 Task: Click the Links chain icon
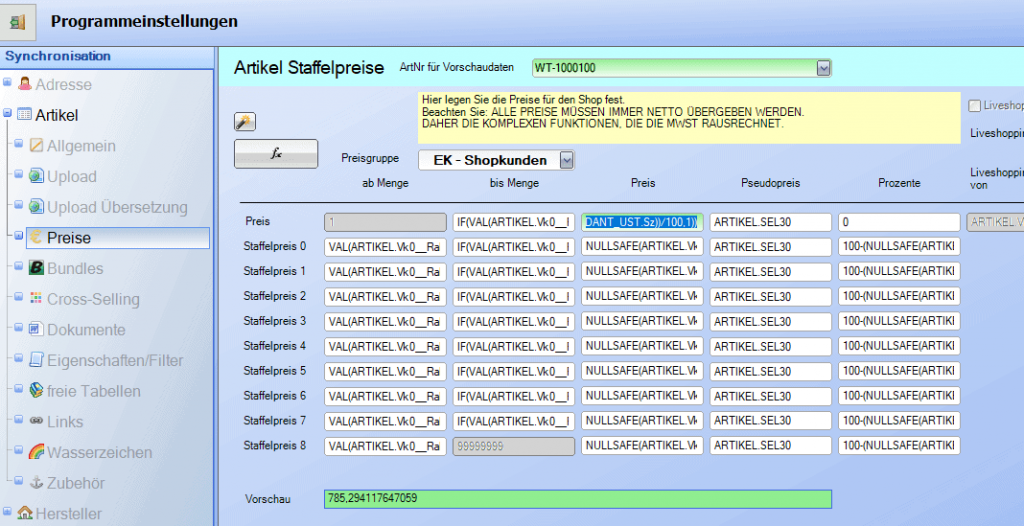pyautogui.click(x=36, y=422)
